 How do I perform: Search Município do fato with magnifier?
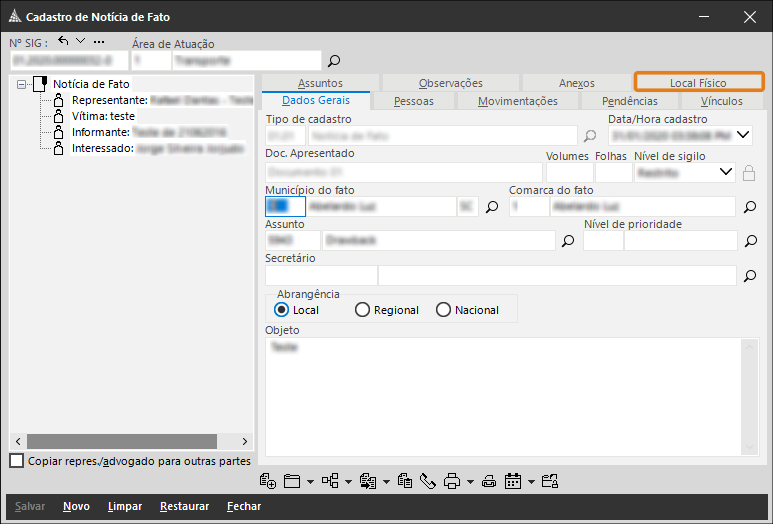click(x=492, y=207)
